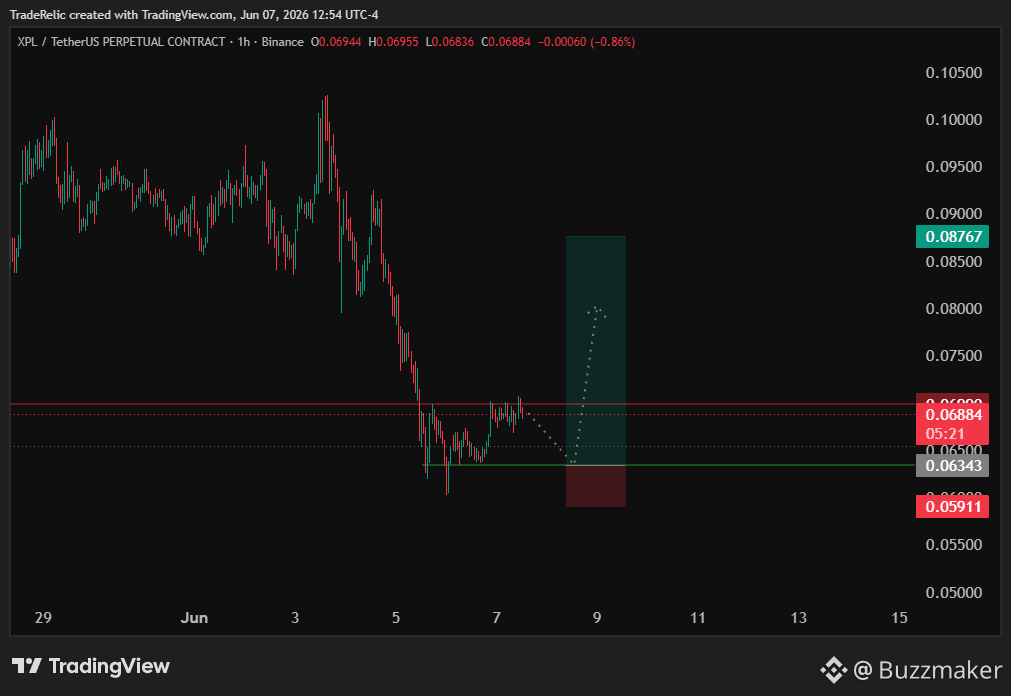Viewport: 1011px width, 696px height.
Task: Click the open value O0.06944
Action: pyautogui.click(x=336, y=42)
